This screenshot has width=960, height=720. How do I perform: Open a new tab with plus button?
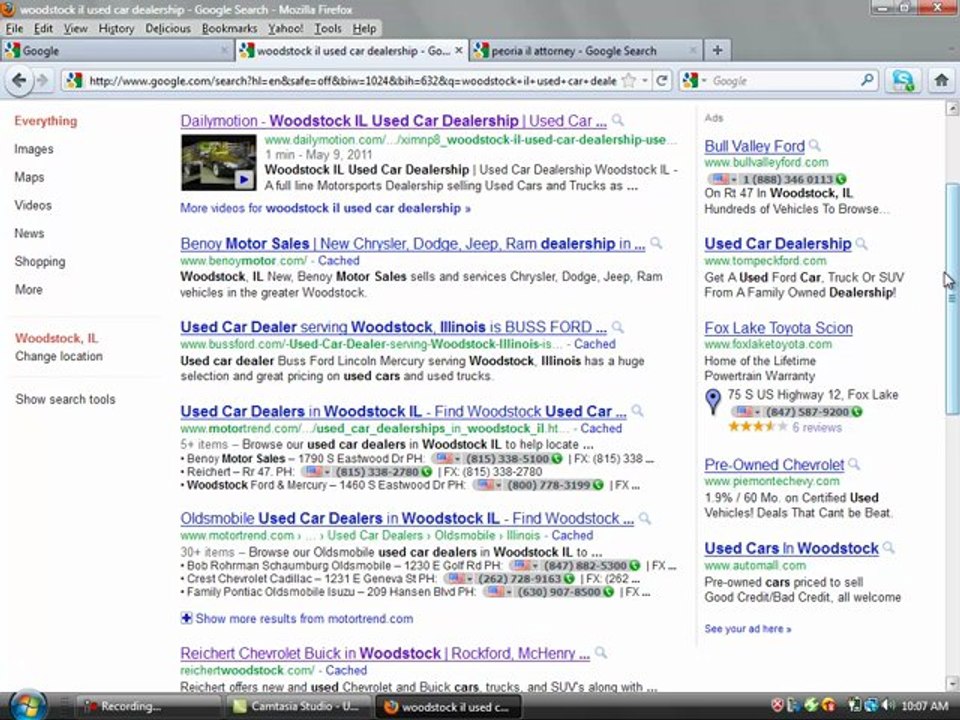click(x=718, y=50)
